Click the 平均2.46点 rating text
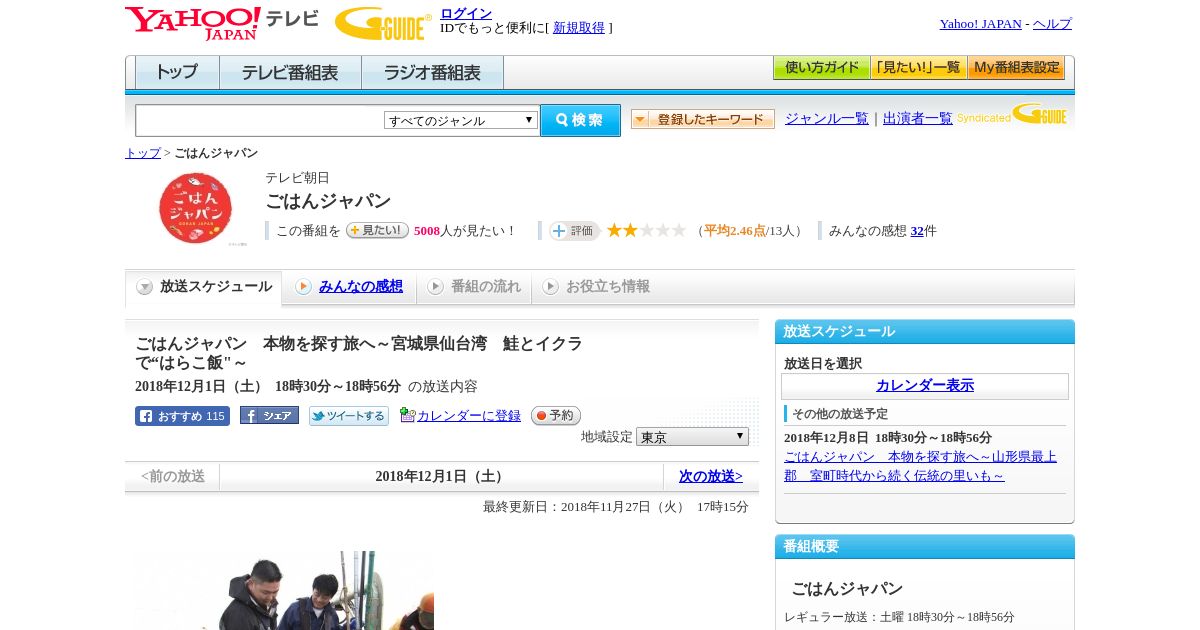The width and height of the screenshot is (1200, 630). [x=735, y=231]
